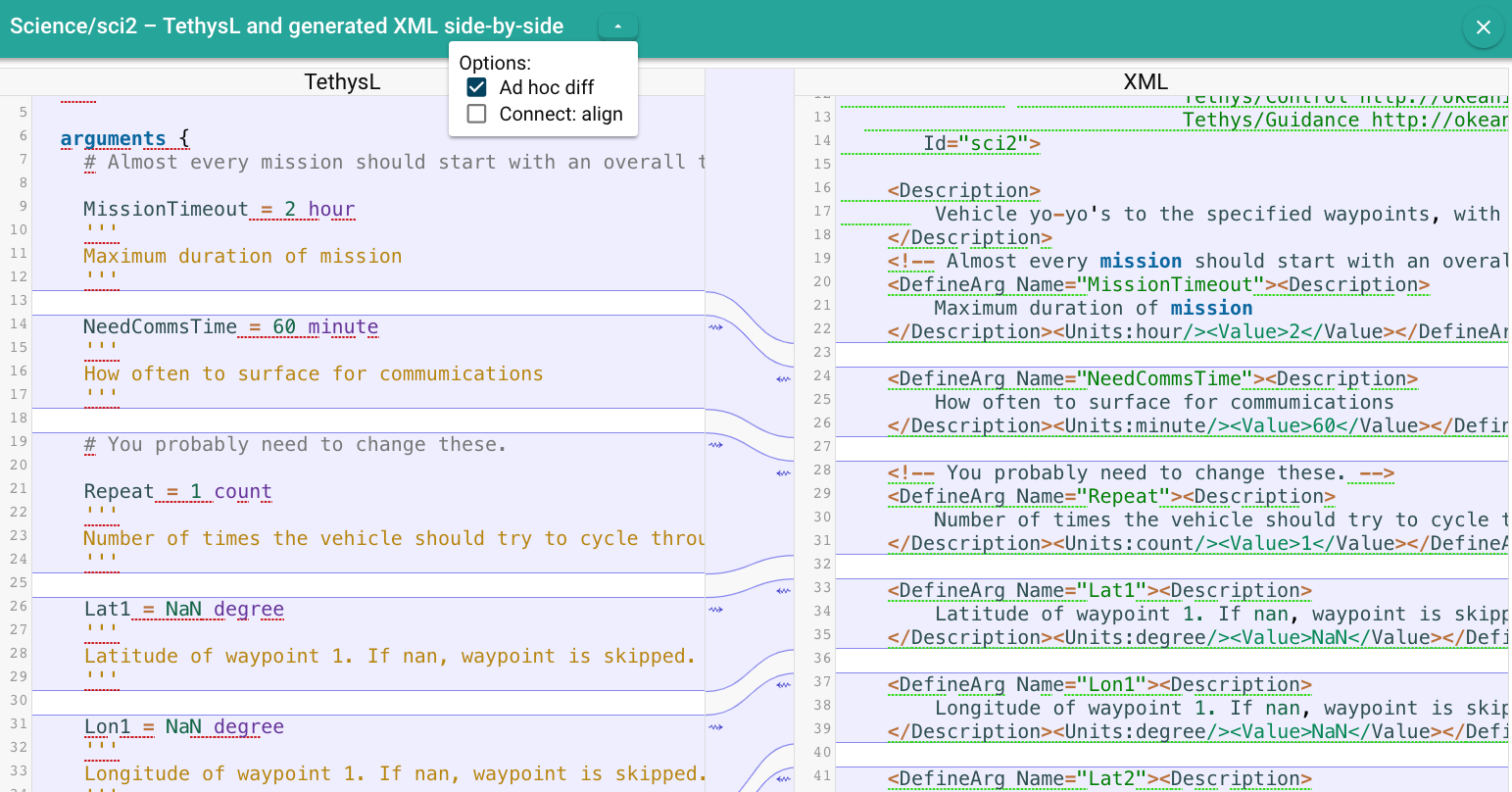The image size is (1512, 792).
Task: Click merge-right arrow beside NeedCommsTime line 14
Action: tap(715, 327)
